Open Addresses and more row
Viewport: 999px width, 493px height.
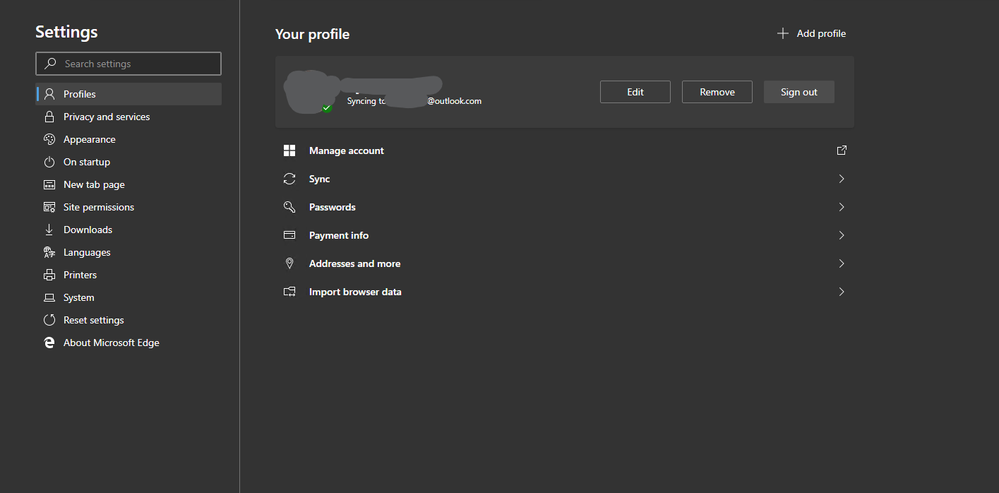coord(564,264)
